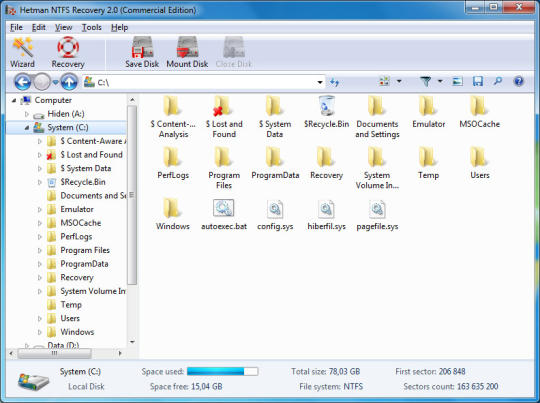540x403 pixels.
Task: Select the config.sys file
Action: 275,214
